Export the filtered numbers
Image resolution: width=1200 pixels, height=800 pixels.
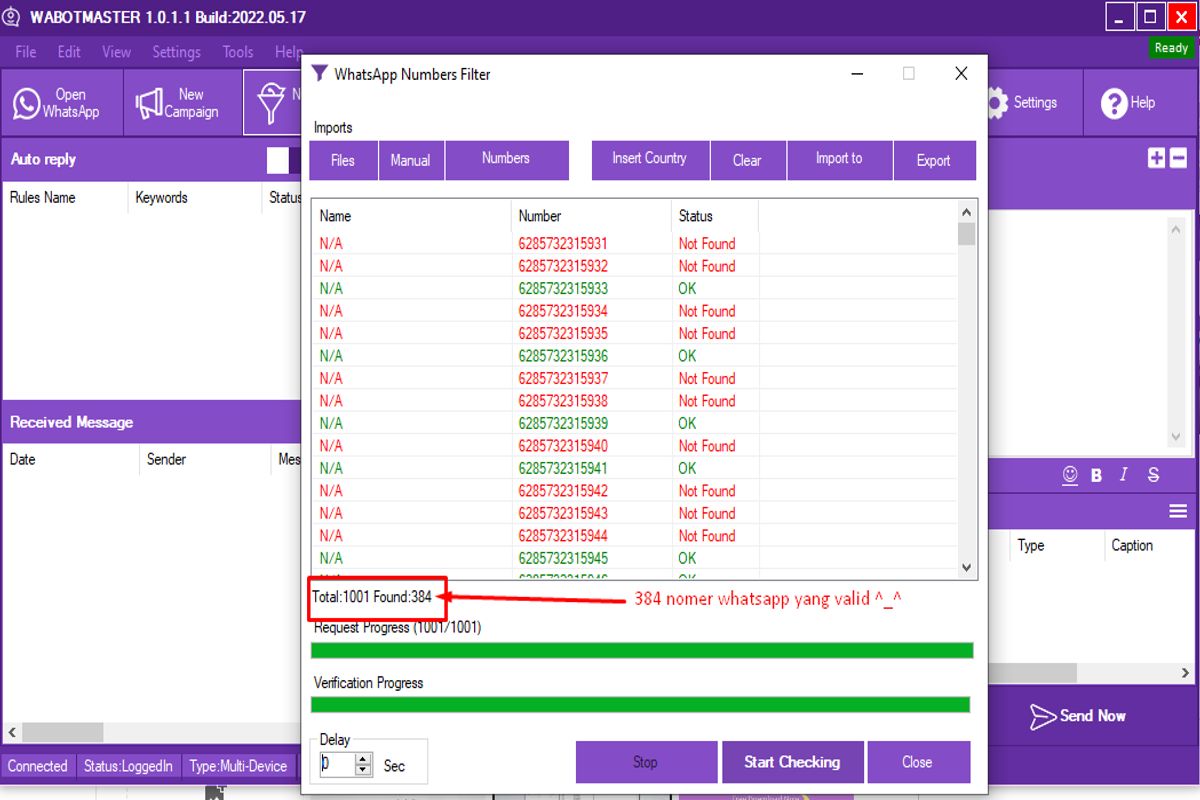934,160
